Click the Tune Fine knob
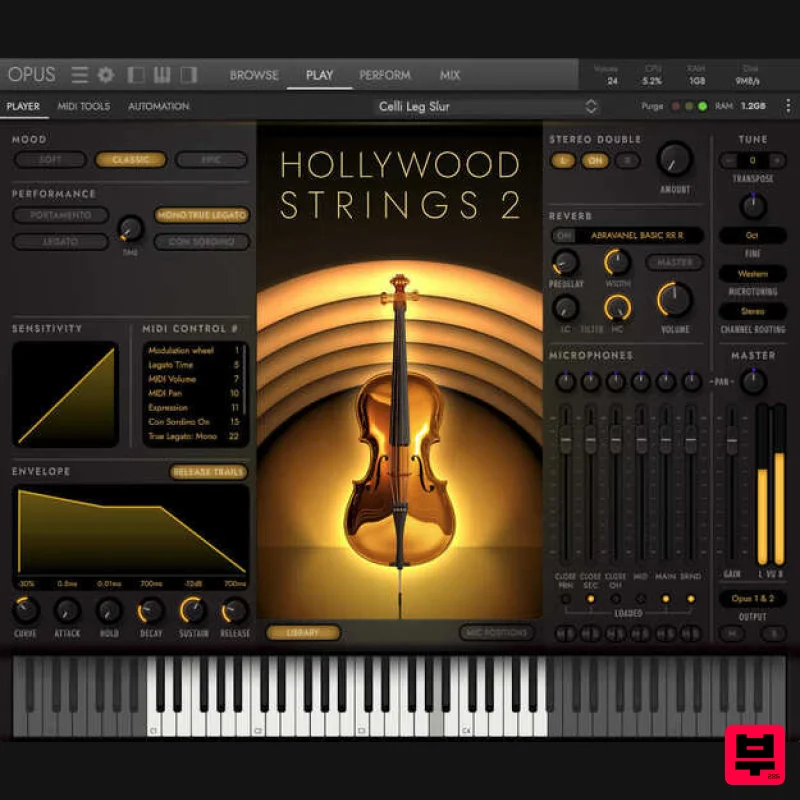 pyautogui.click(x=753, y=207)
